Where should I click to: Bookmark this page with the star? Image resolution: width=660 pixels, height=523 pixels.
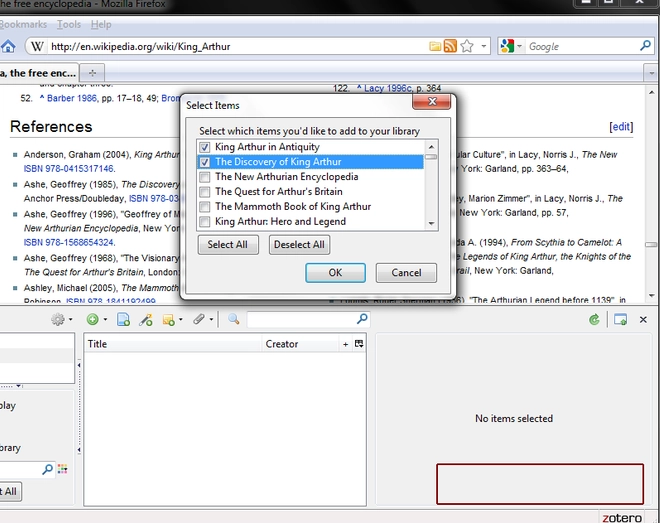(x=467, y=46)
